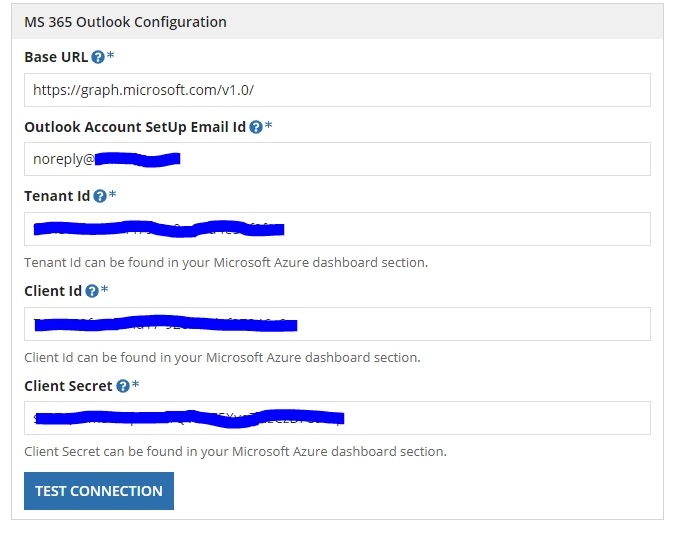685x535 pixels.
Task: Click the Client Id question mark icon
Action: pyautogui.click(x=92, y=291)
